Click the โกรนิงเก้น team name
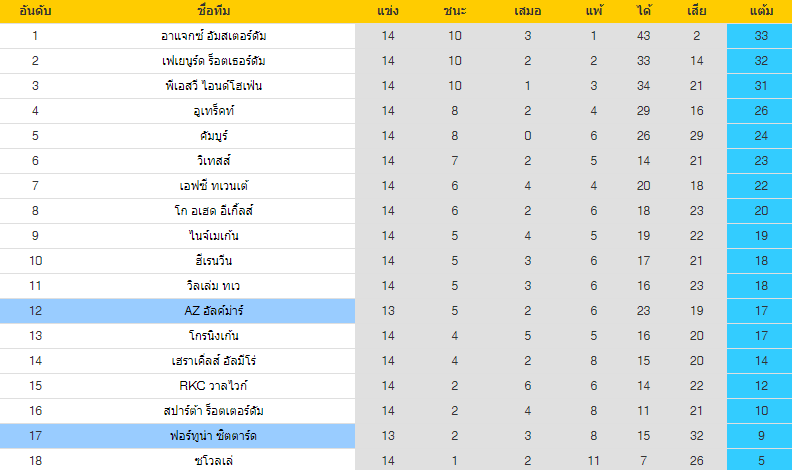 [x=213, y=336]
